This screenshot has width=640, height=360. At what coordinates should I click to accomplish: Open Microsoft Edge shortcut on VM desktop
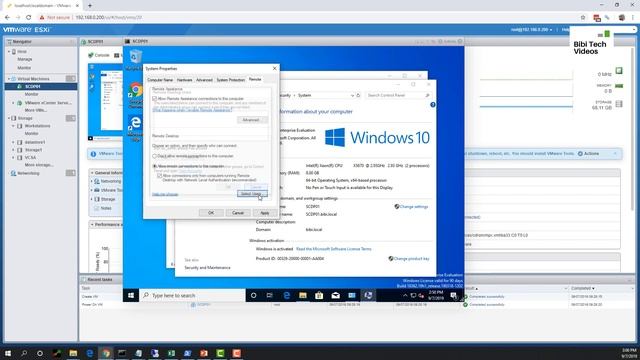pos(135,122)
